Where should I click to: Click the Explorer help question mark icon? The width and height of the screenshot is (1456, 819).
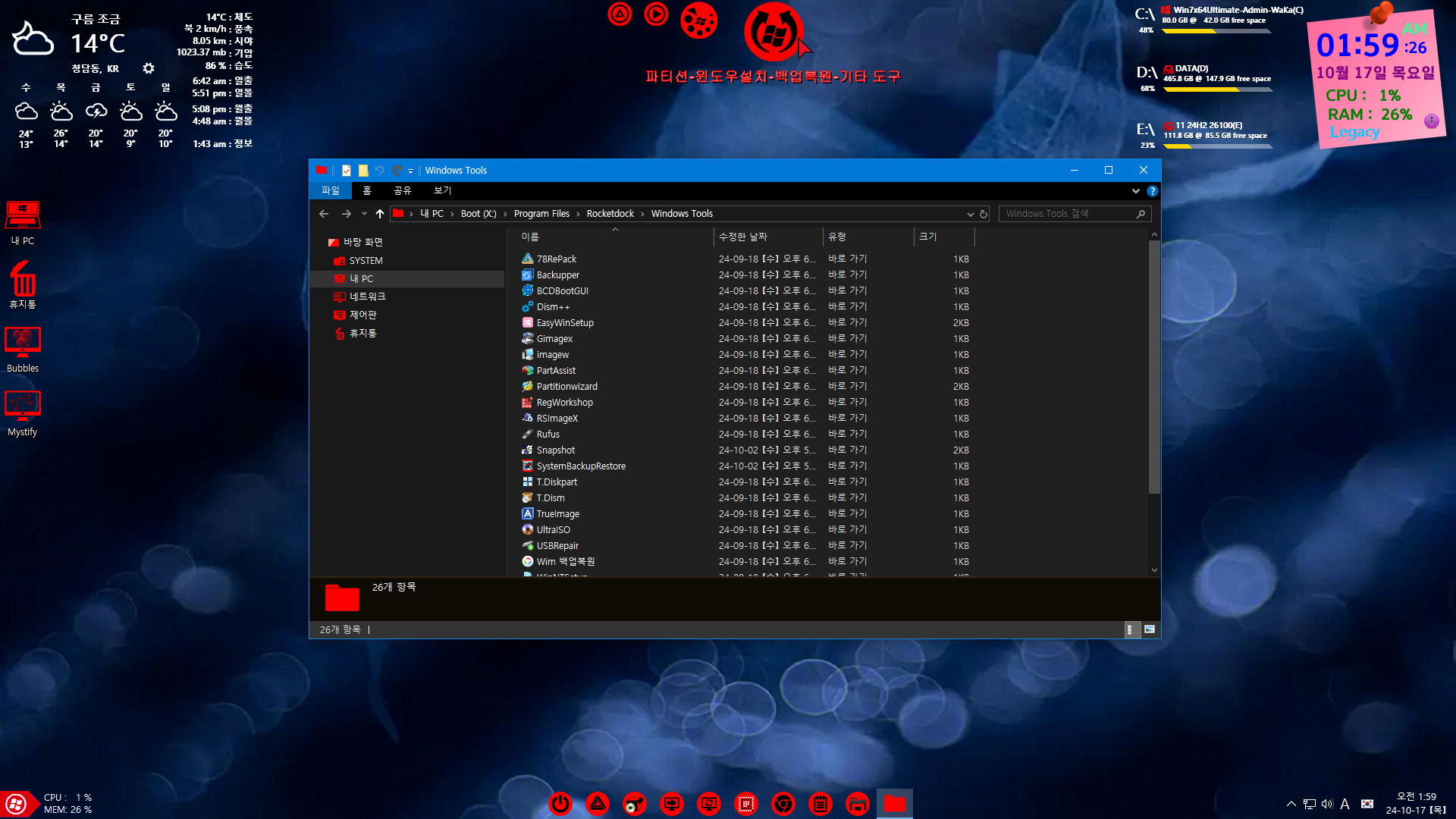tap(1153, 191)
